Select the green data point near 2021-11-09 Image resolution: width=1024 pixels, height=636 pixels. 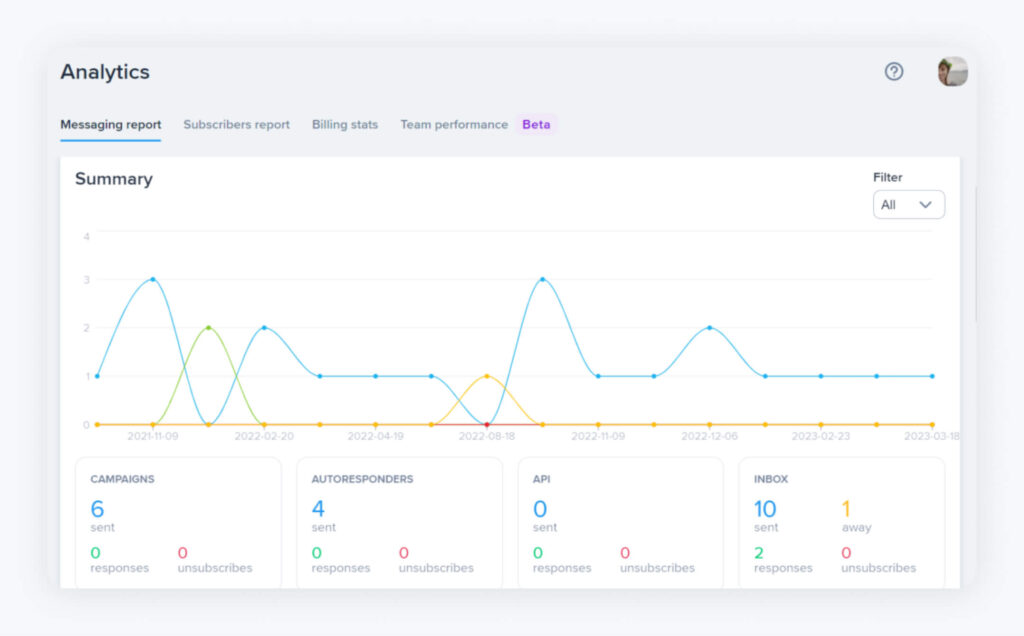208,327
